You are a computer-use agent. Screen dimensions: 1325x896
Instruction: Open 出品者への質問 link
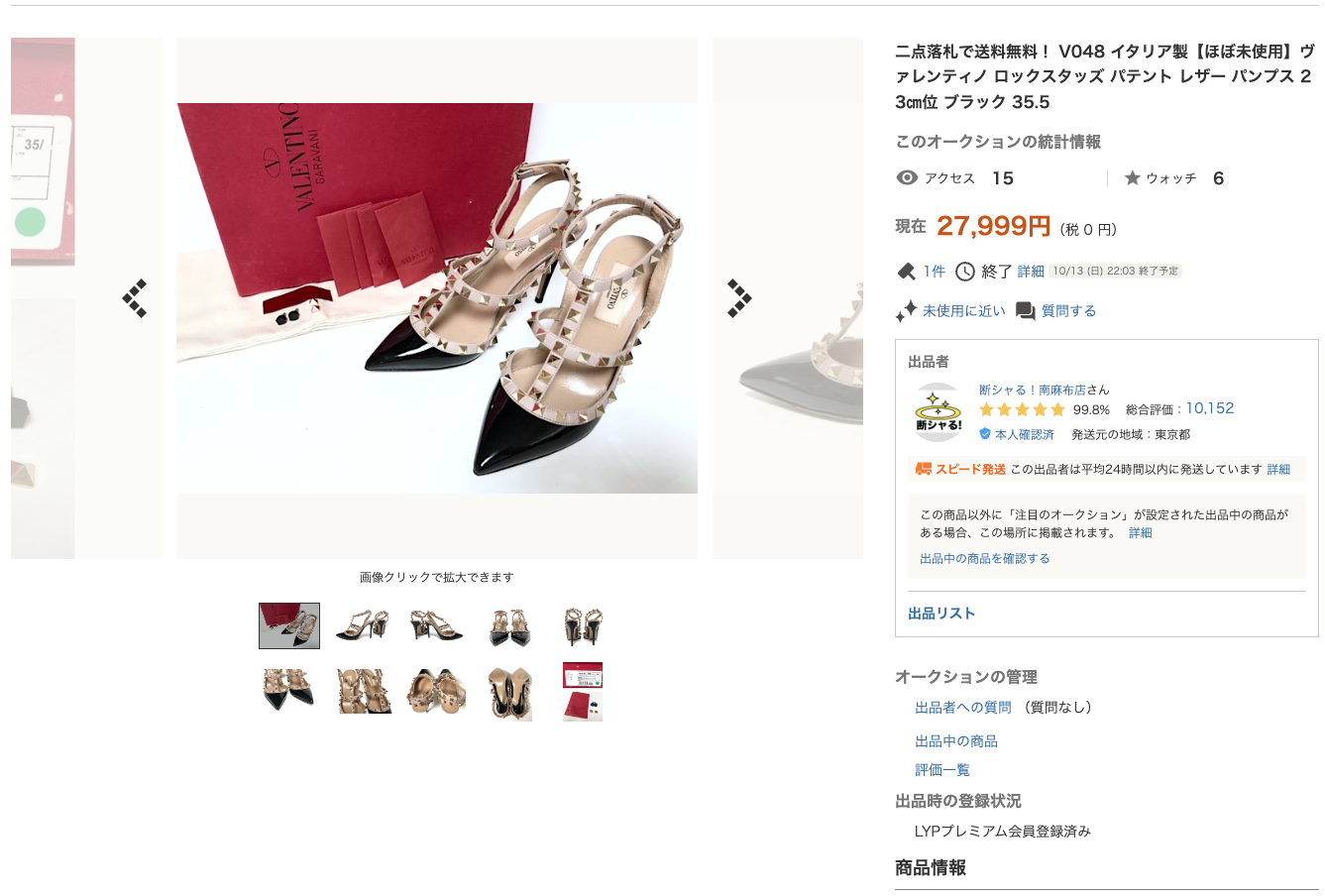(x=963, y=708)
